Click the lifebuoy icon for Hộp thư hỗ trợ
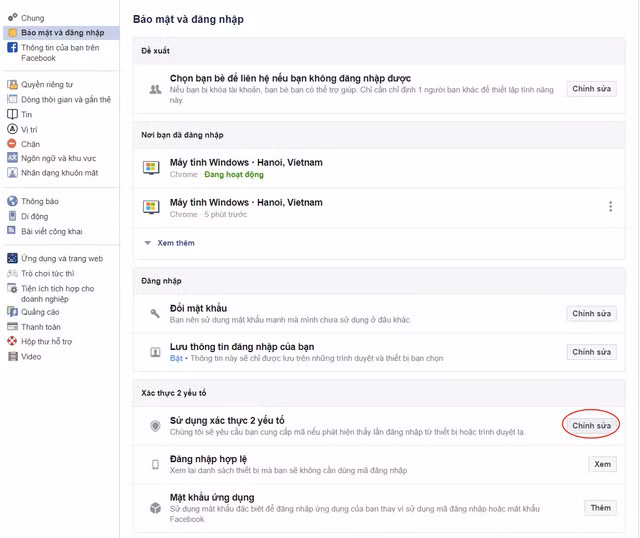 coord(13,341)
